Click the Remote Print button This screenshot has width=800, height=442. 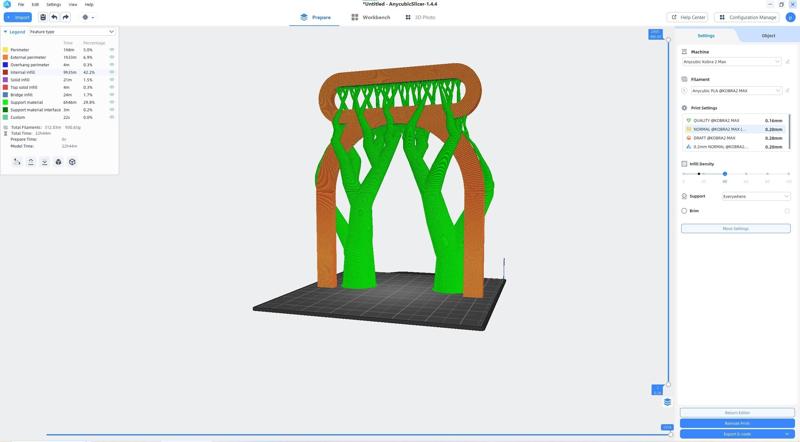(737, 423)
